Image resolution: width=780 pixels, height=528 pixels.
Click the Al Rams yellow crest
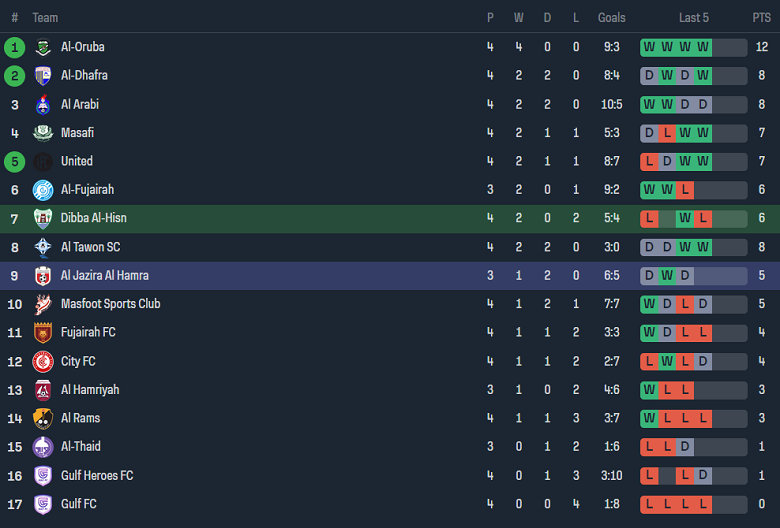43,419
